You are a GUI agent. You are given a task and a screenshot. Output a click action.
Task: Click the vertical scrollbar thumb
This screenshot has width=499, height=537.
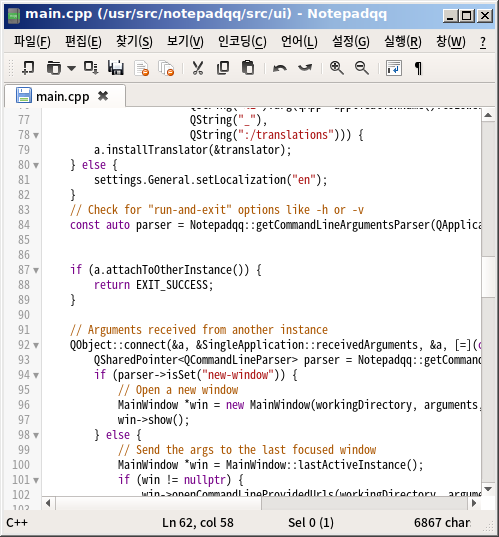pyautogui.click(x=488, y=276)
